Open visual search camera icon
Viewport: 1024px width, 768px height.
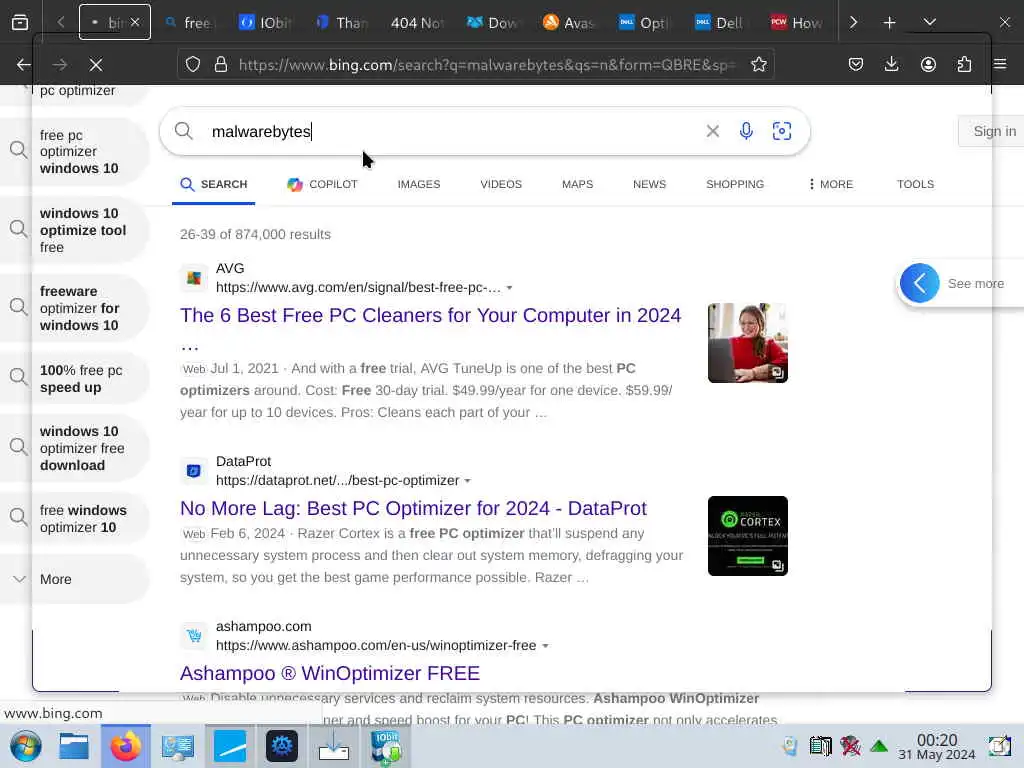782,131
